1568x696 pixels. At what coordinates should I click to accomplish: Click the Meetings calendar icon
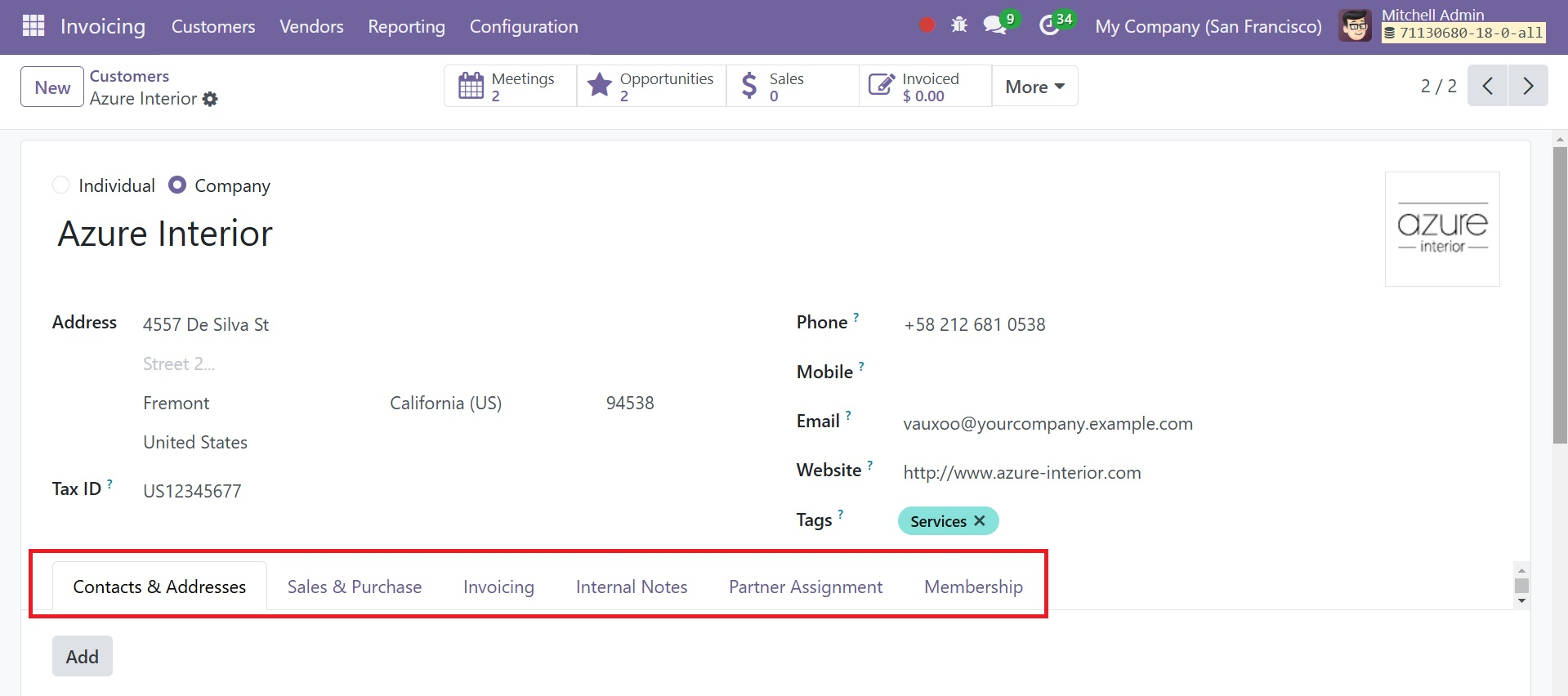(x=471, y=86)
